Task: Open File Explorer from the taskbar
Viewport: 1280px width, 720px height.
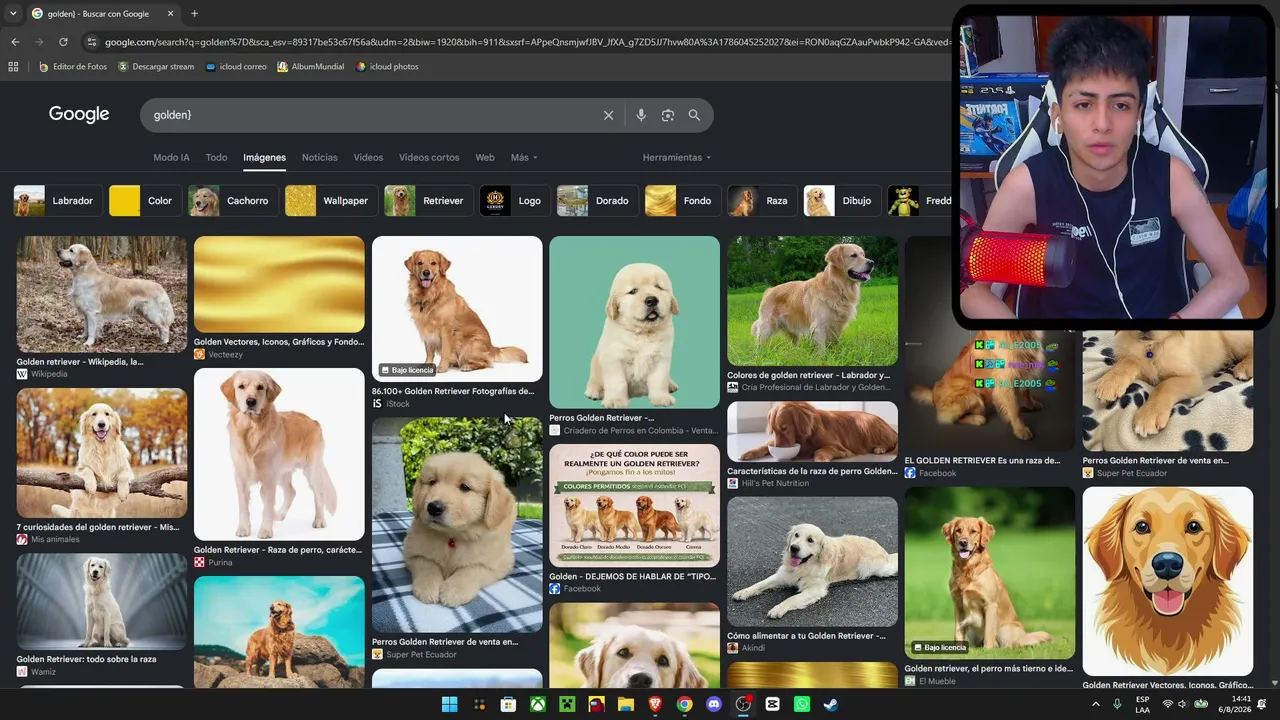Action: [626, 704]
